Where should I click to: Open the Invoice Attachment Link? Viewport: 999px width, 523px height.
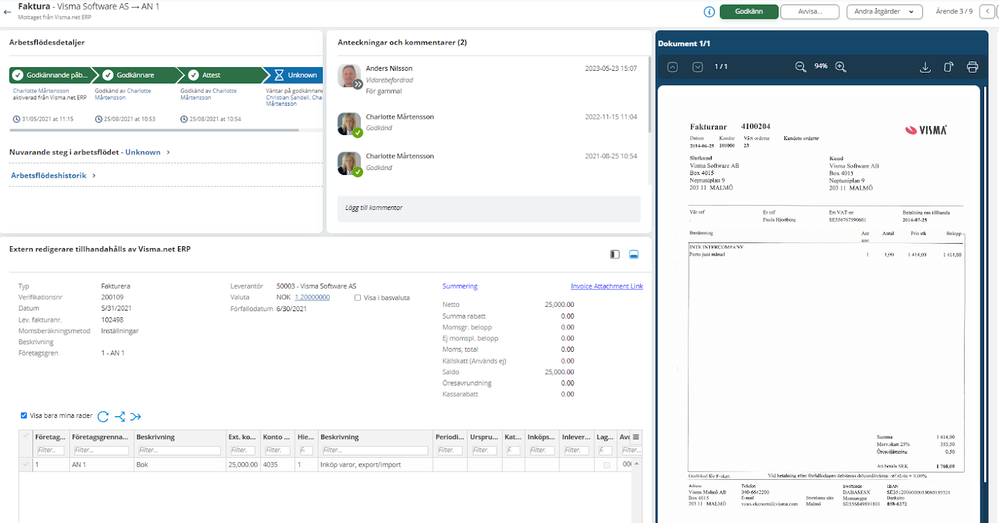click(x=607, y=287)
